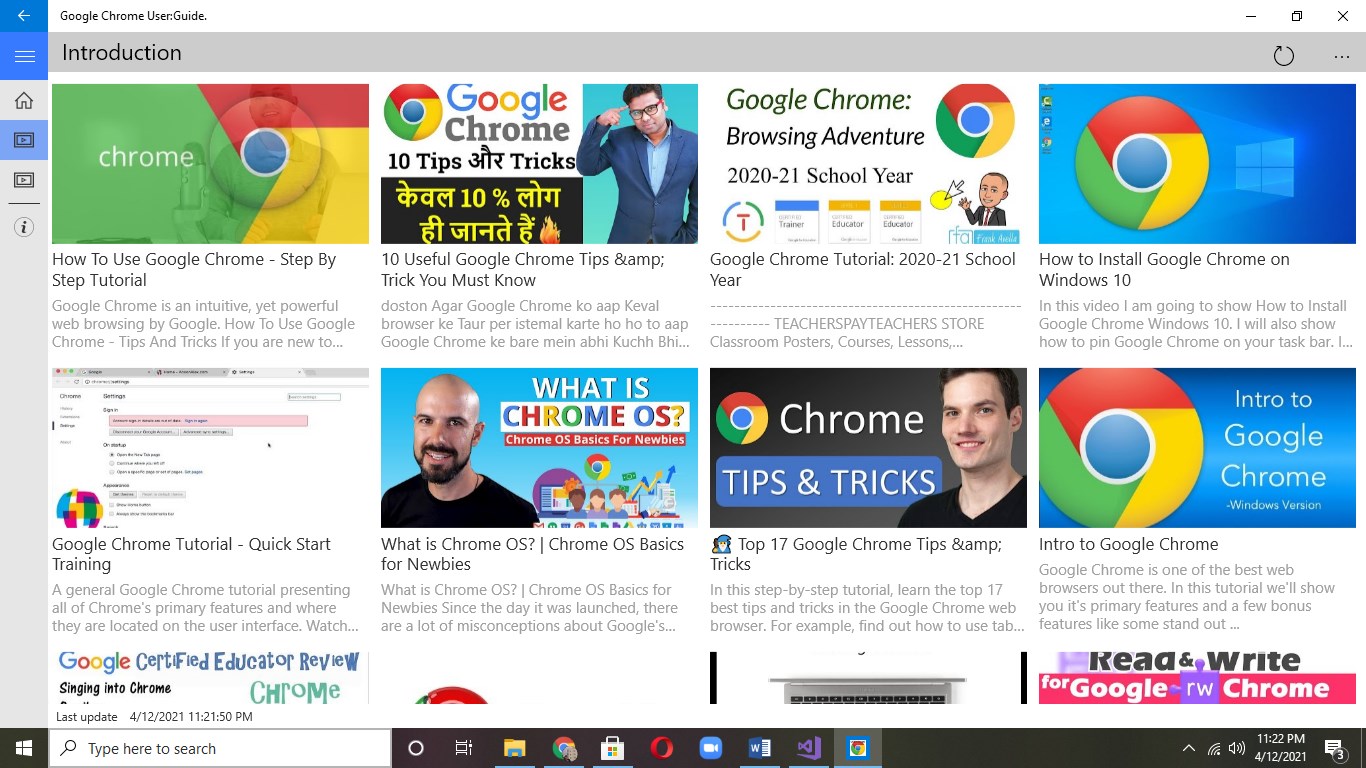Screen dimensions: 1366x768
Task: Refresh the video list
Action: coord(1284,56)
